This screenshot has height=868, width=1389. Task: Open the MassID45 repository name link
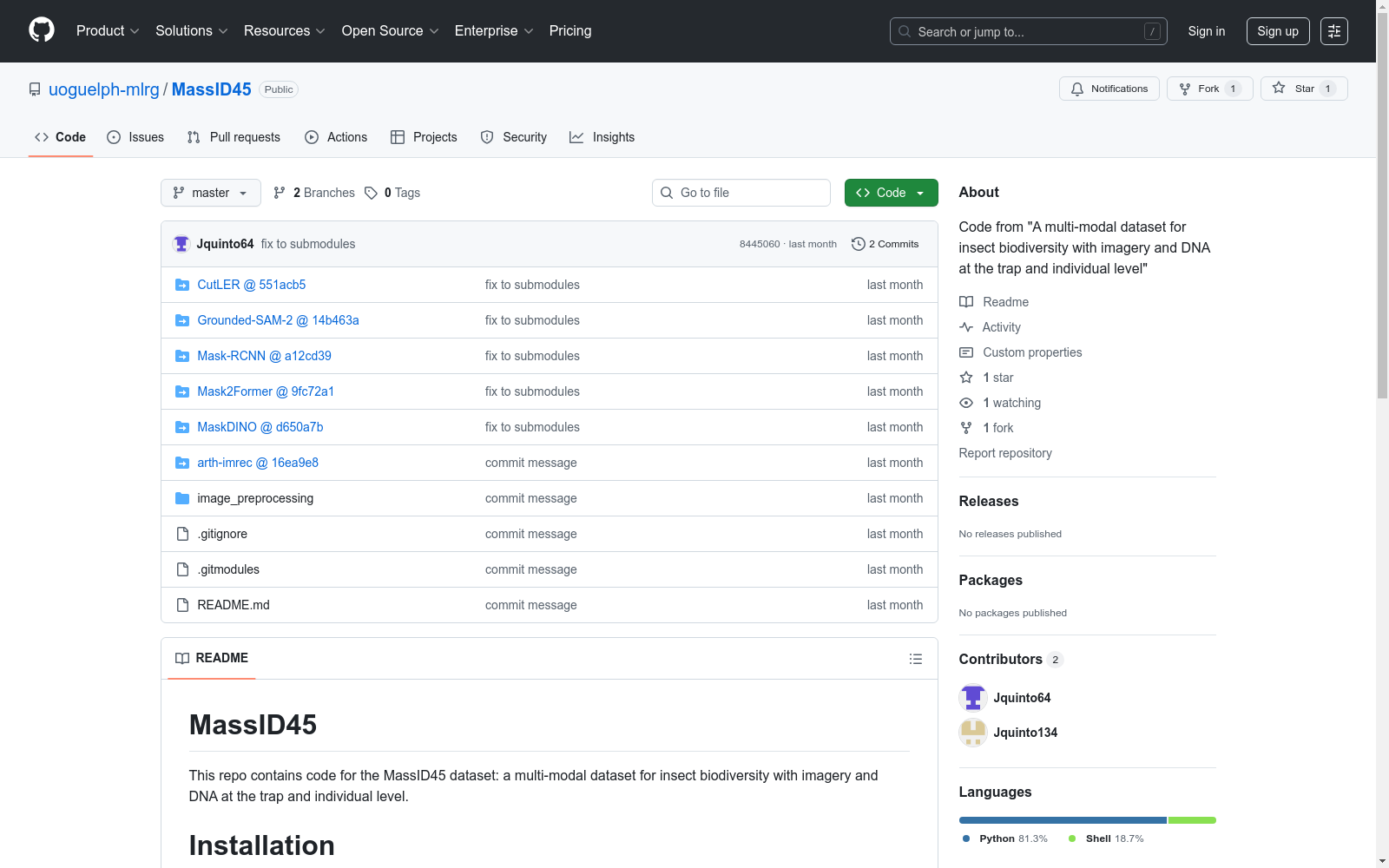point(212,89)
